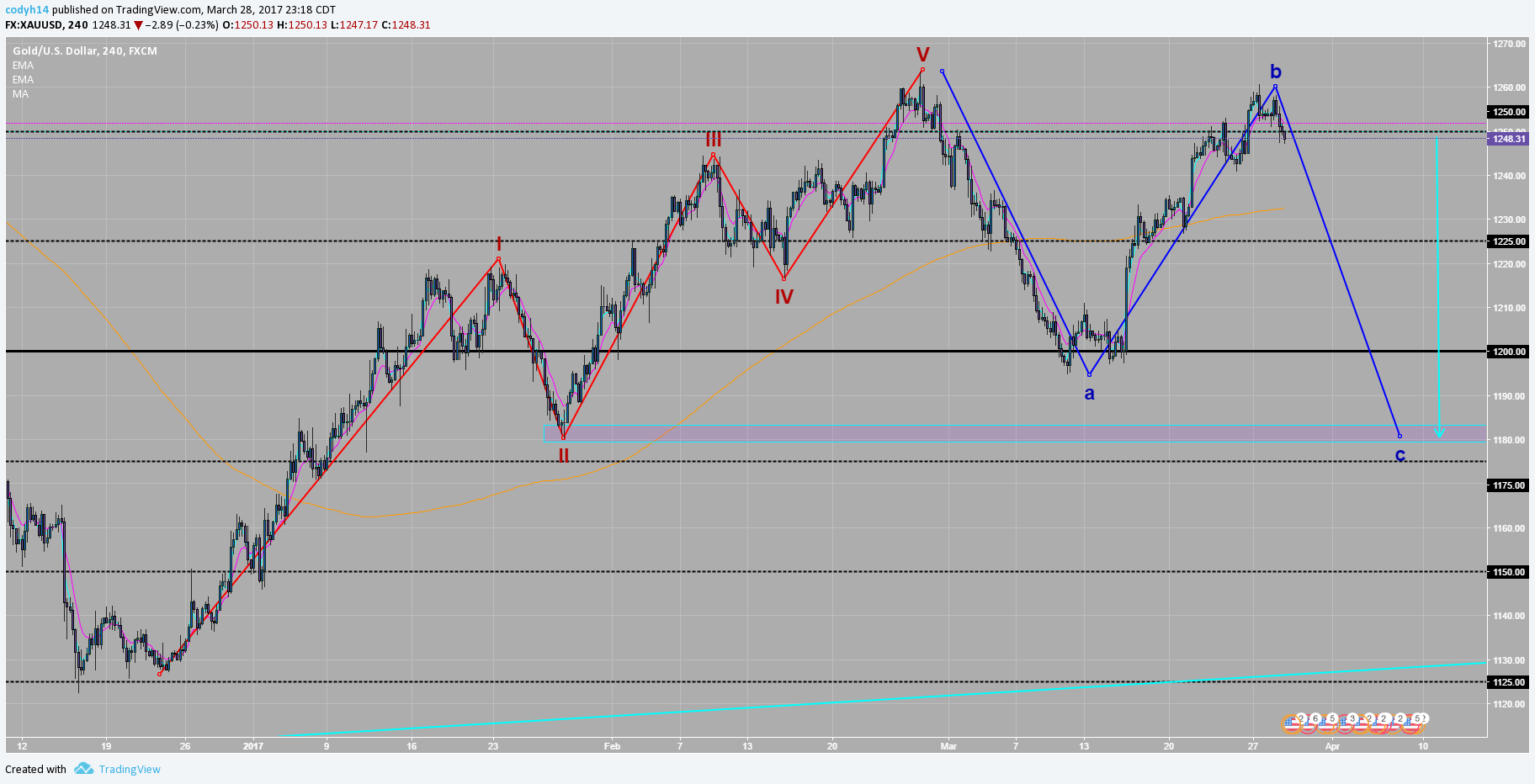The height and width of the screenshot is (784, 1535).
Task: Click the red wave label V
Action: 922,56
